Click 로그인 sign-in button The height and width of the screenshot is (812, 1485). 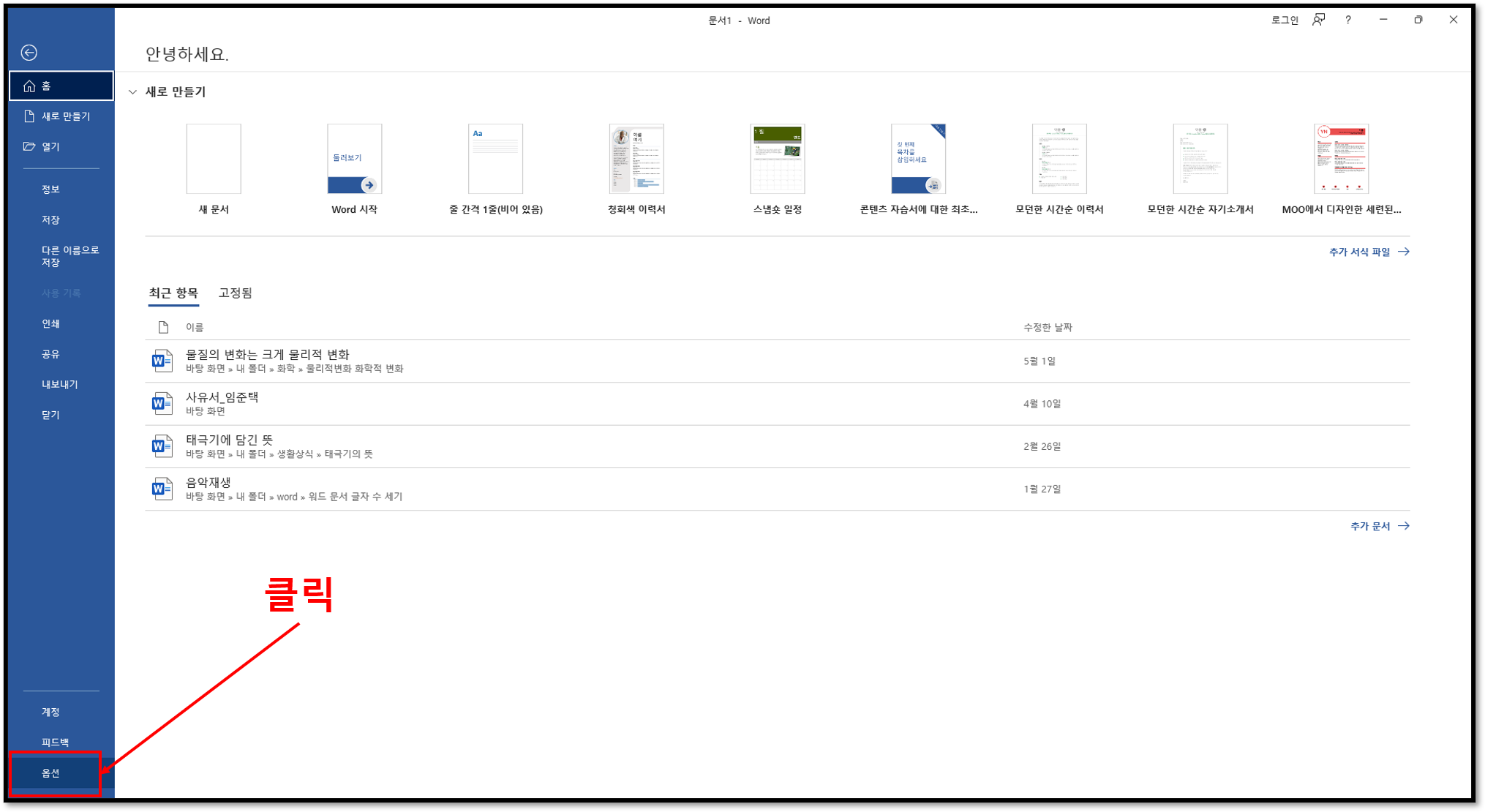coord(1284,20)
